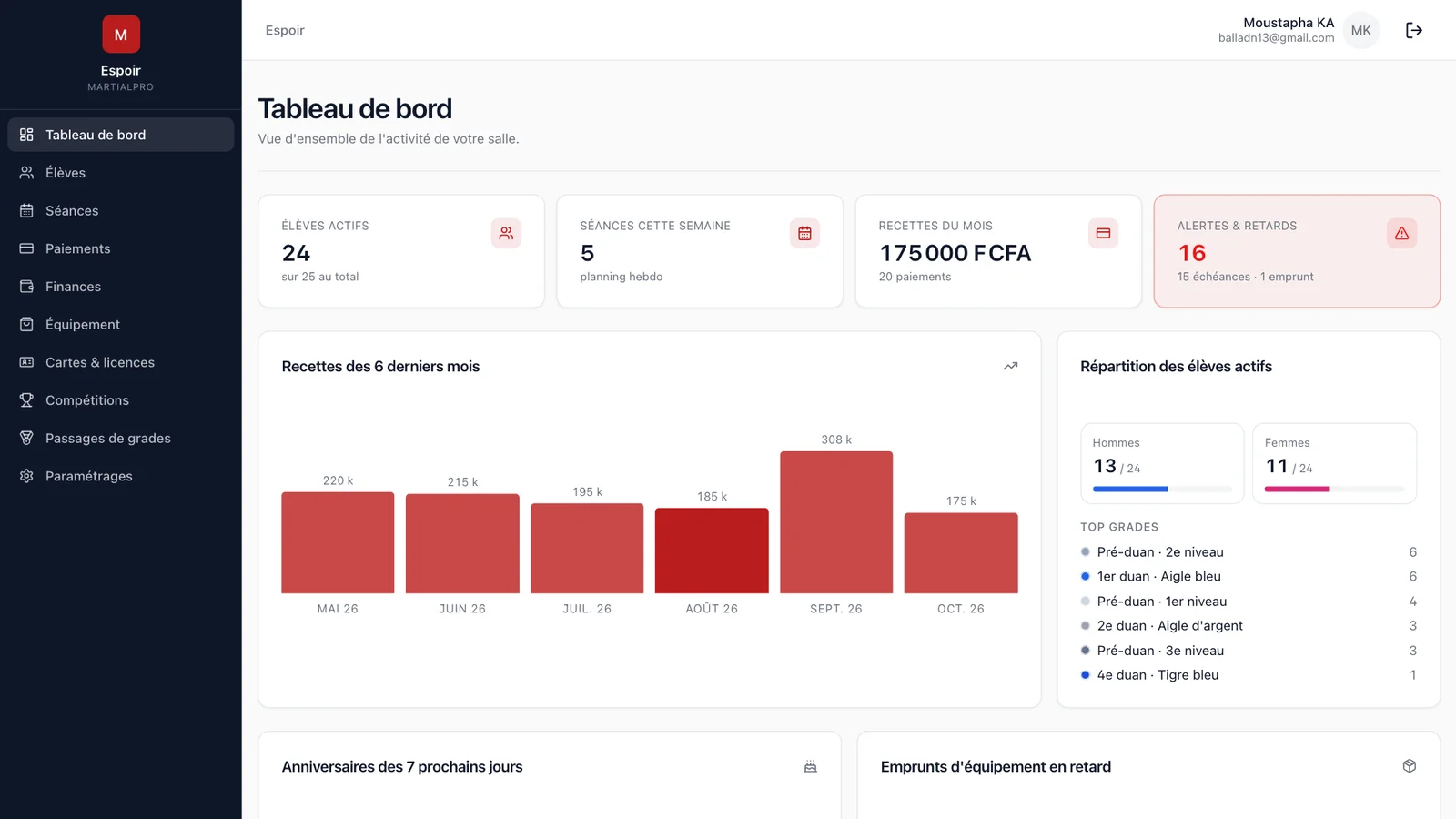Click the OCT. 26 bar in chart
1456x819 pixels.
961,553
